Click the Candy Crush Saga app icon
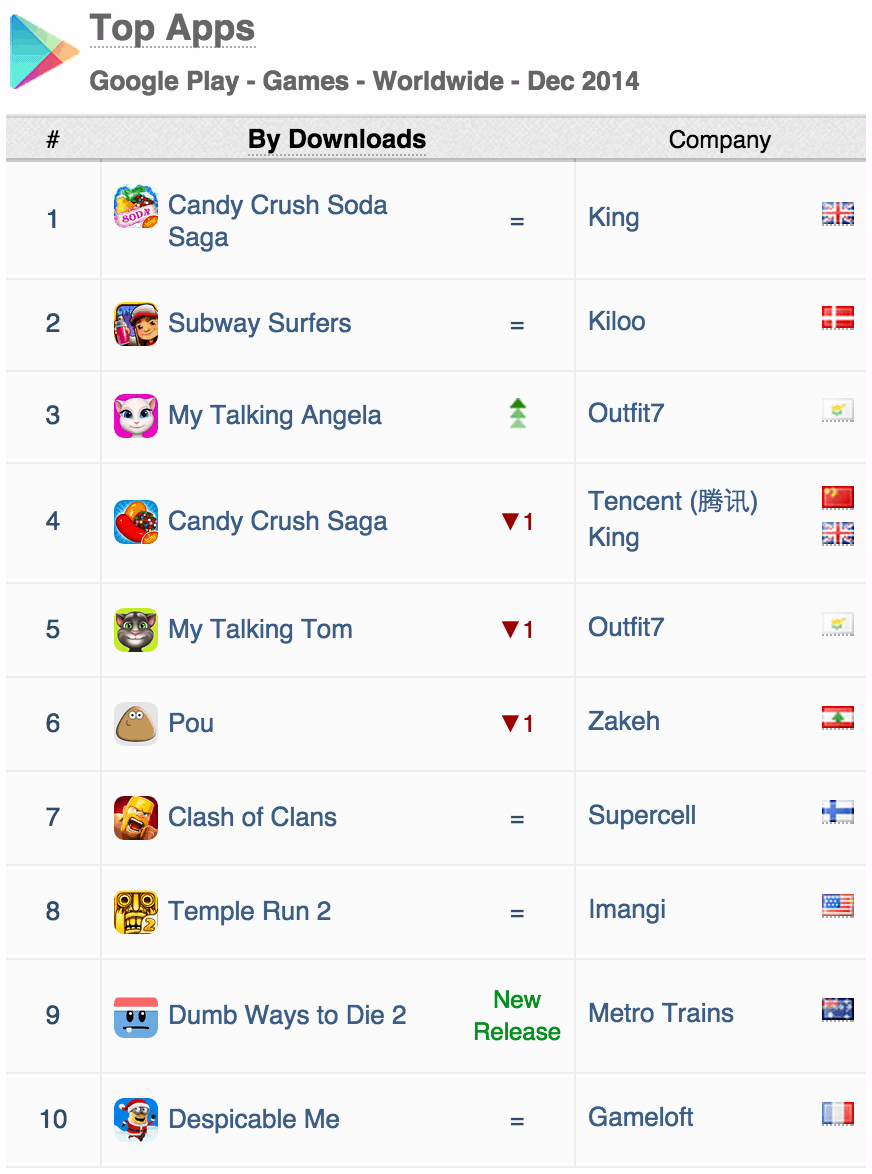 click(136, 522)
